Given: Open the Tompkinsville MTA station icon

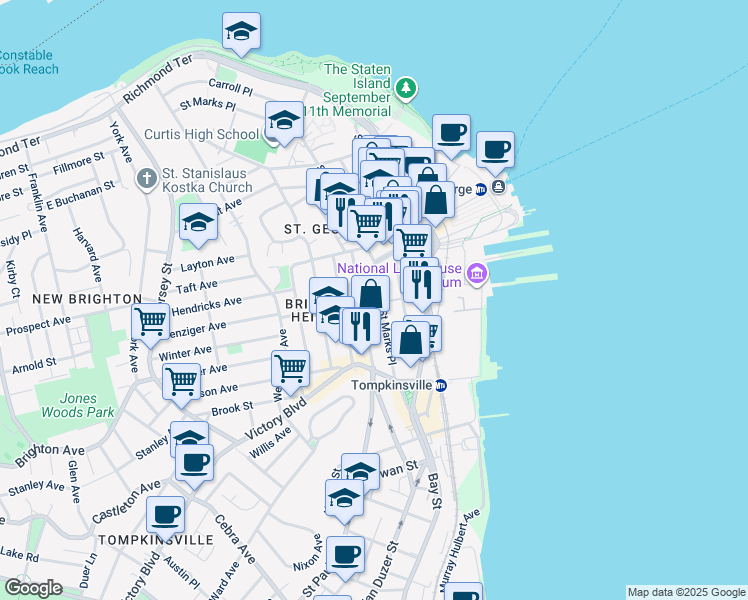Looking at the screenshot, I should [x=441, y=385].
